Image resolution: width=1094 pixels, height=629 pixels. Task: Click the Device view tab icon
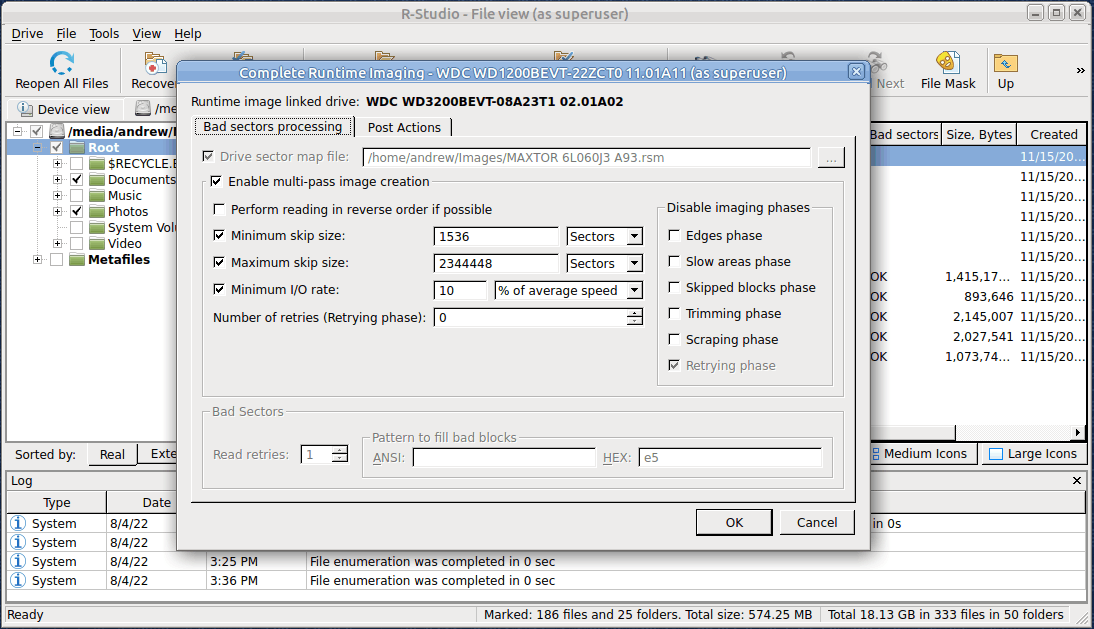pyautogui.click(x=25, y=109)
